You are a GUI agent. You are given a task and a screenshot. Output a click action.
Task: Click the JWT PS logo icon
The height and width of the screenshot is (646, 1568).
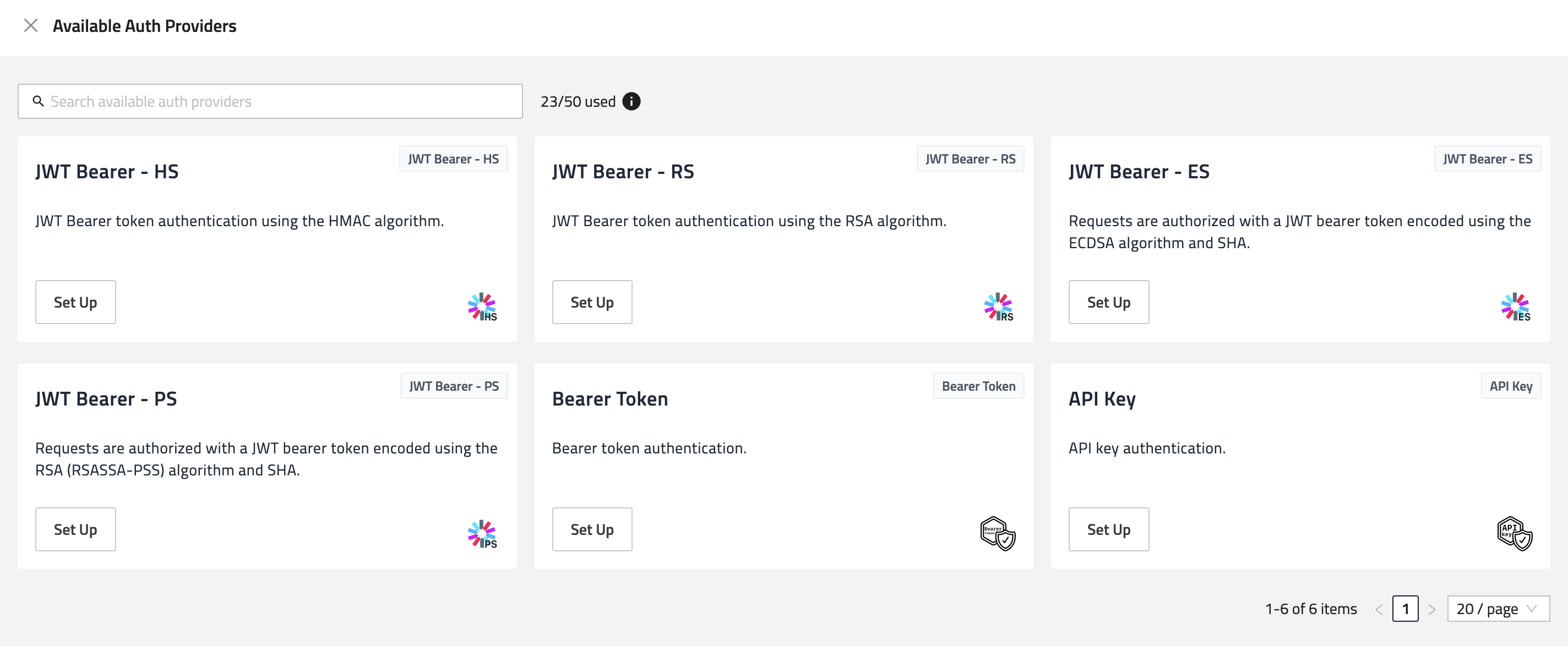[x=482, y=534]
